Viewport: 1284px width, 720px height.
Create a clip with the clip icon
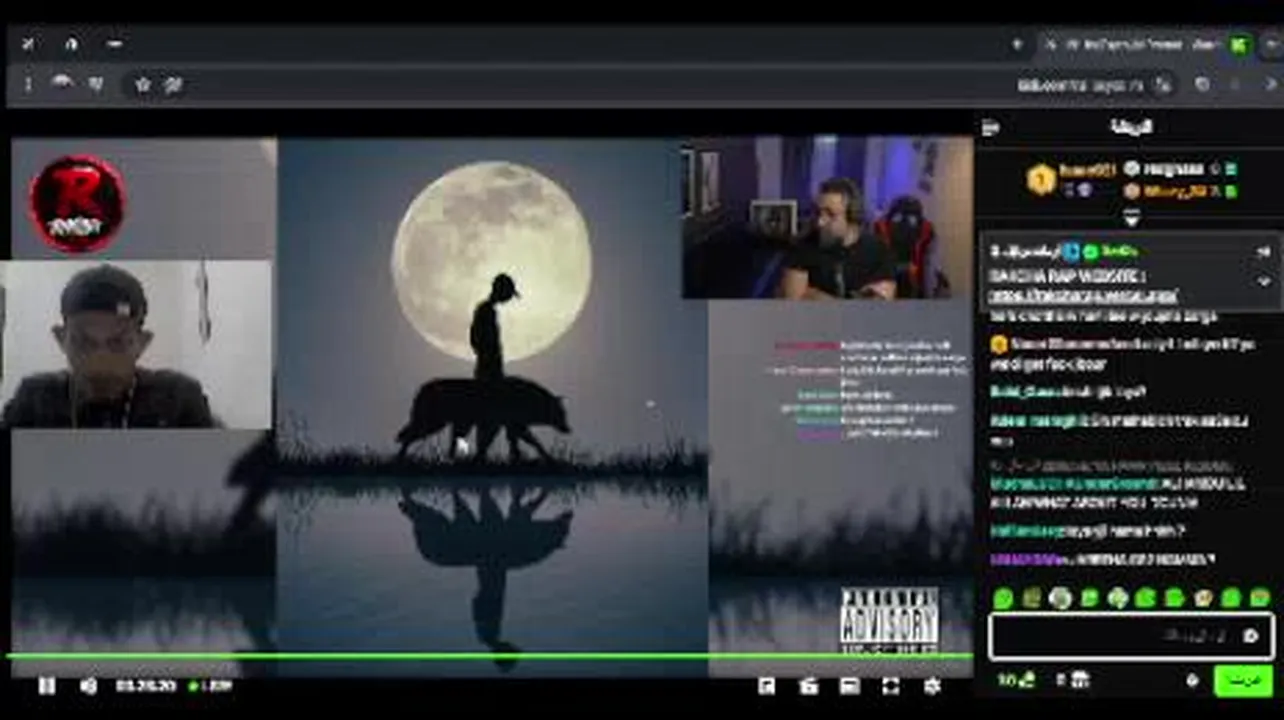(x=808, y=686)
